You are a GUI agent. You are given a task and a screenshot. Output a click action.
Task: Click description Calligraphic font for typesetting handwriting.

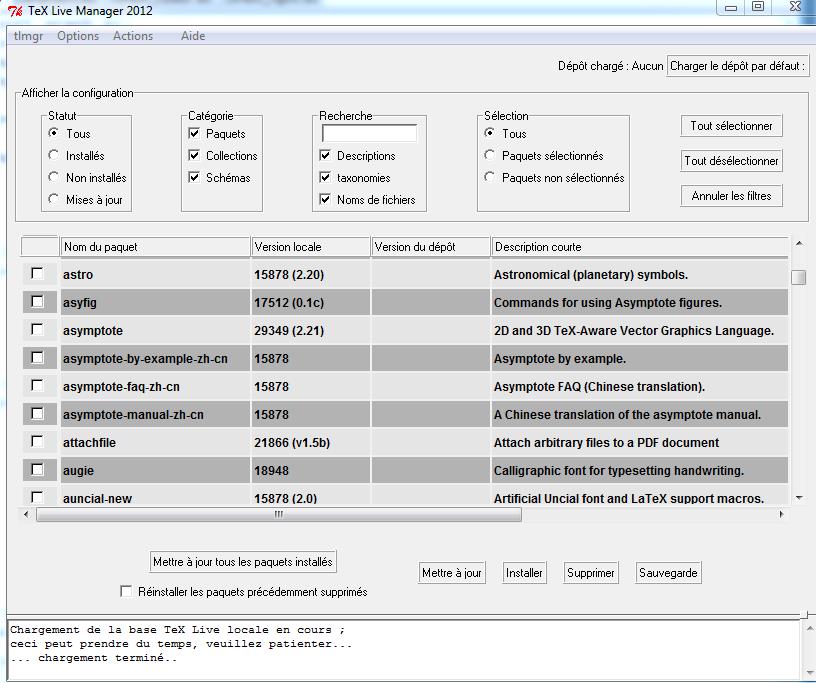[619, 471]
